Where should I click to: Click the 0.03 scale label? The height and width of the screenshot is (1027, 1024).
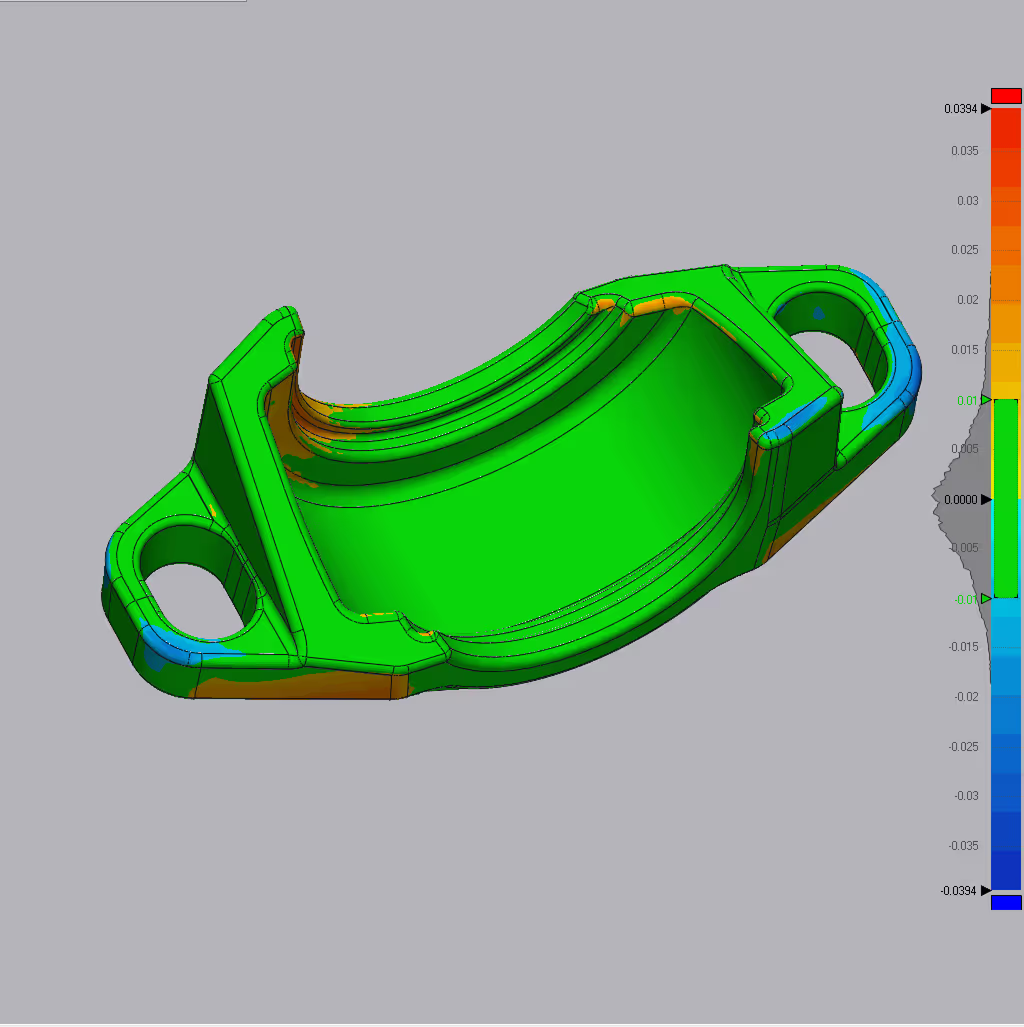tap(968, 201)
